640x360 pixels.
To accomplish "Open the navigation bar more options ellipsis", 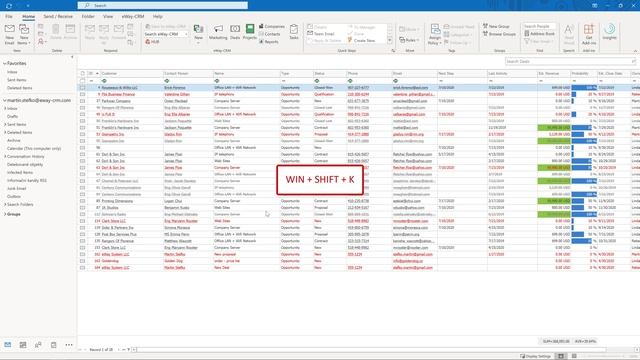I will 69,345.
